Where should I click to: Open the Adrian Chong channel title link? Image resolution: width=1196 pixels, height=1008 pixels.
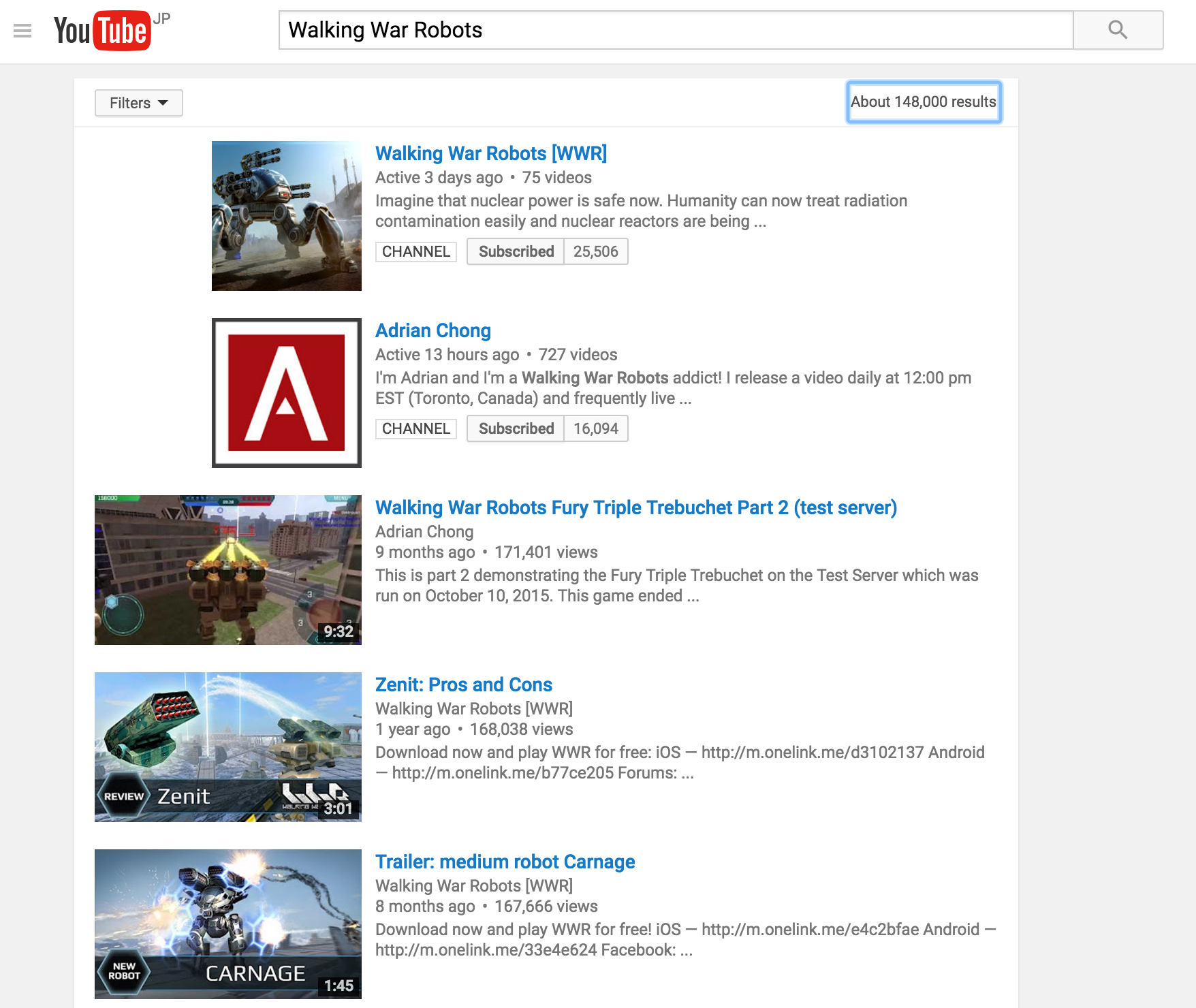click(x=432, y=331)
